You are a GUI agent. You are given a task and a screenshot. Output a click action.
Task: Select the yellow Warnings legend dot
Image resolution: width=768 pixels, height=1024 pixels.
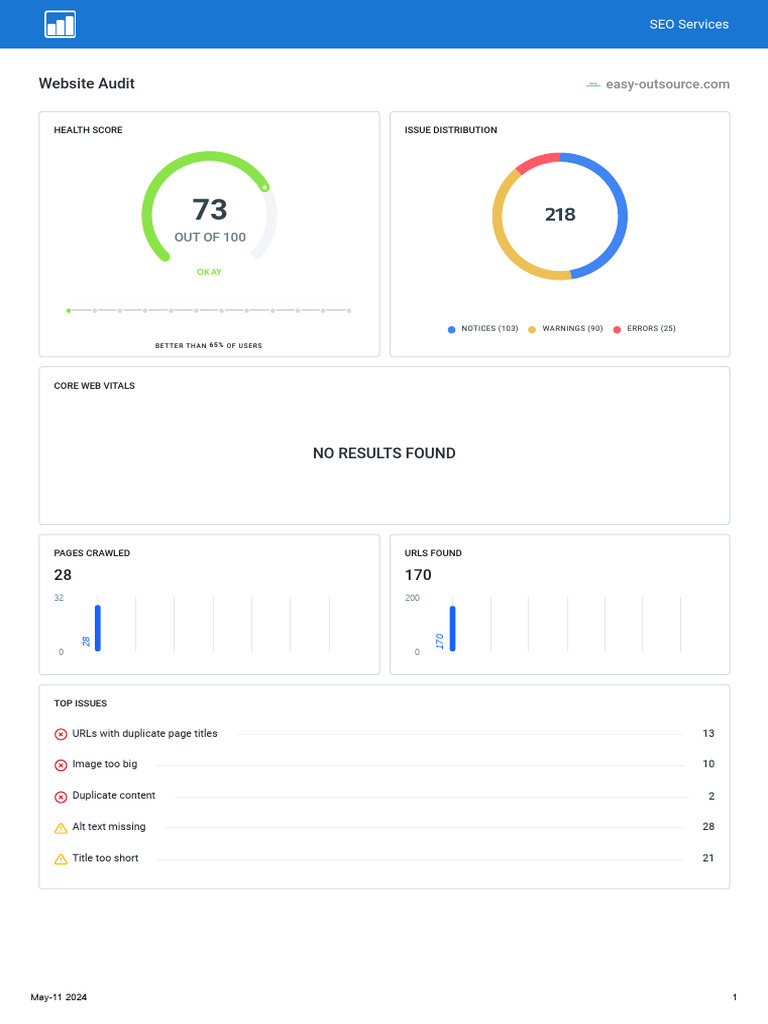(532, 329)
